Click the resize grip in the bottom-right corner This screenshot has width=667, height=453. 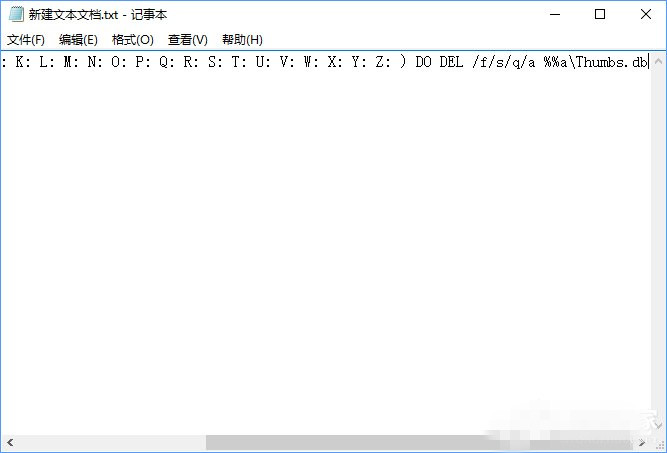pyautogui.click(x=658, y=443)
